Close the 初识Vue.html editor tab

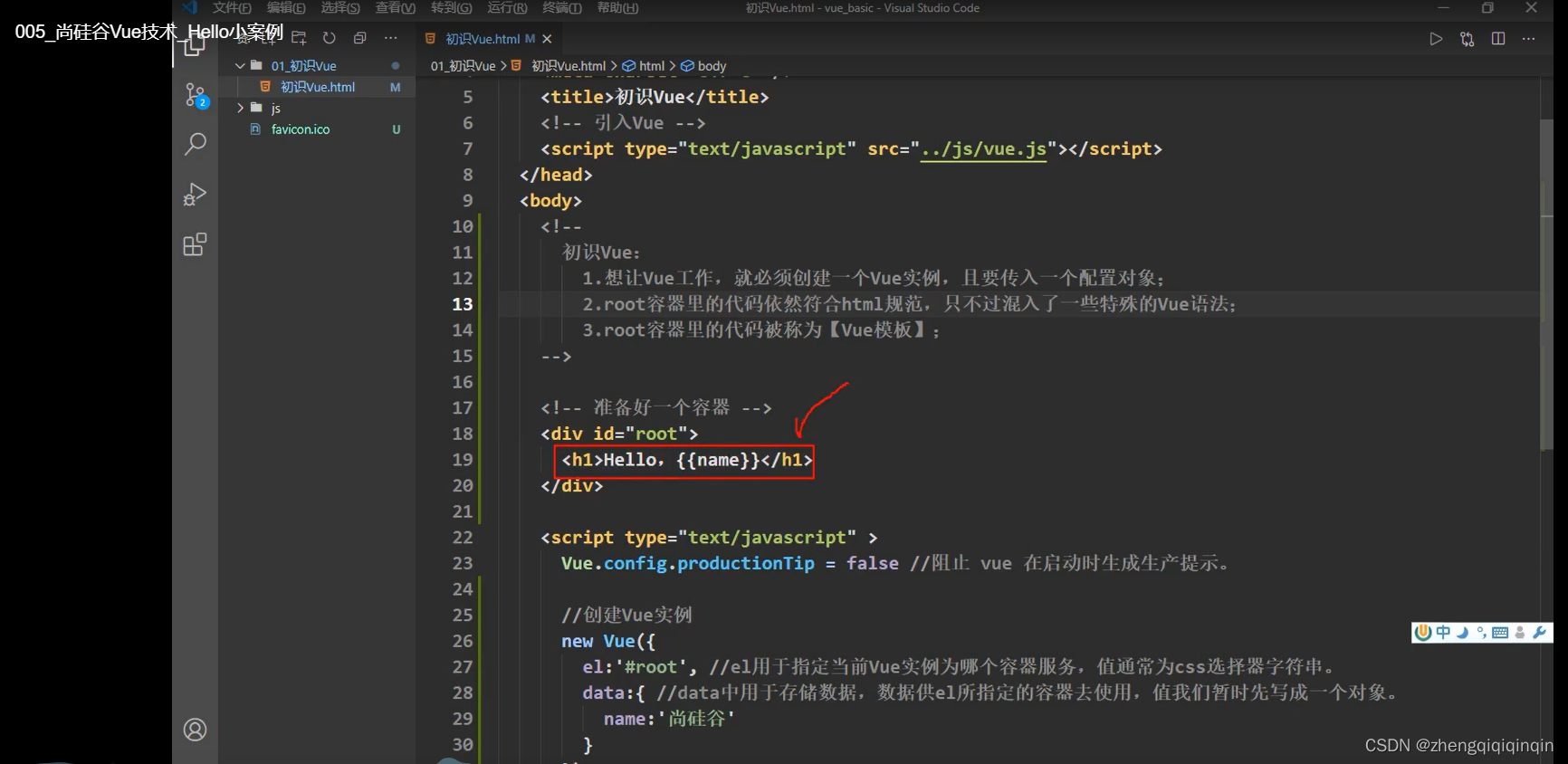pos(547,39)
